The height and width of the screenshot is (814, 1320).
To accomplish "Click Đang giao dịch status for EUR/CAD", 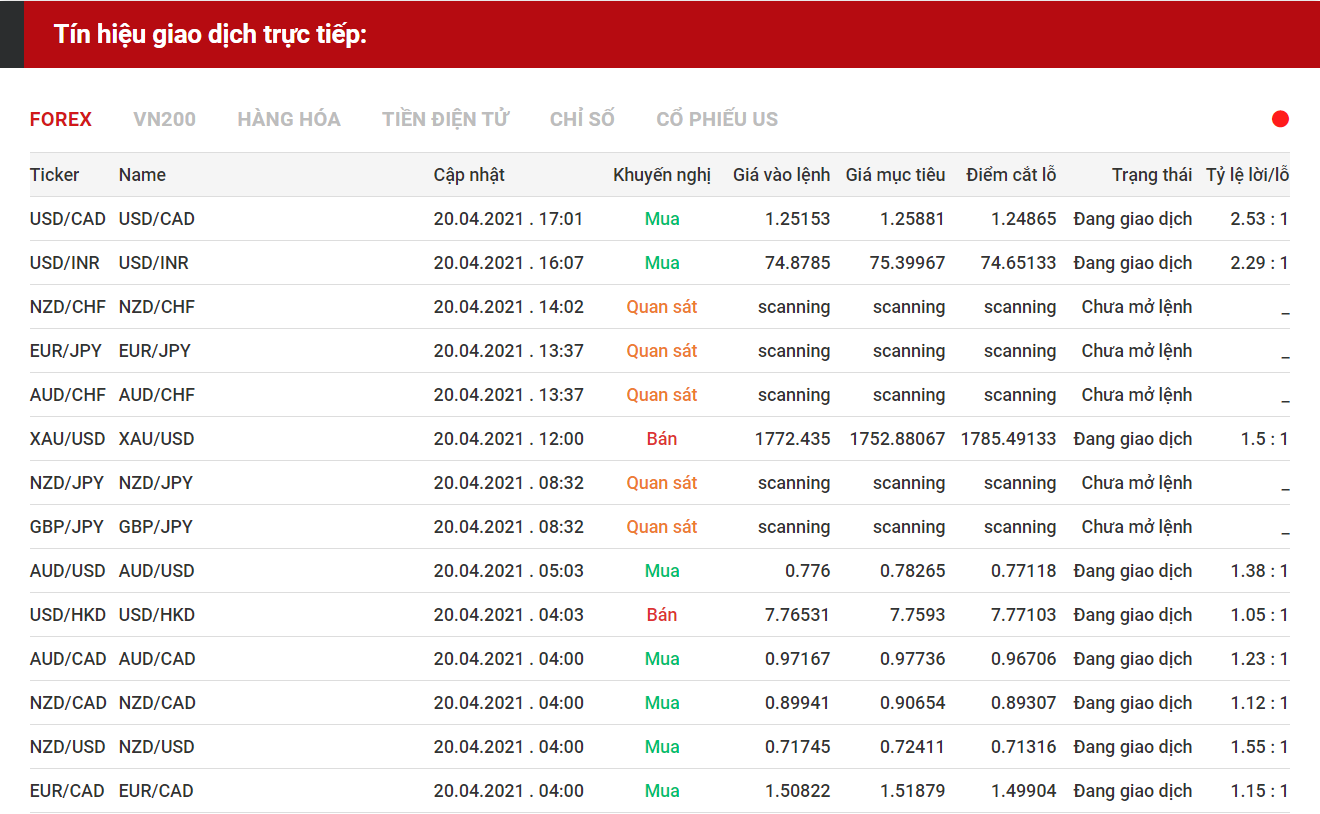I will [x=1133, y=791].
